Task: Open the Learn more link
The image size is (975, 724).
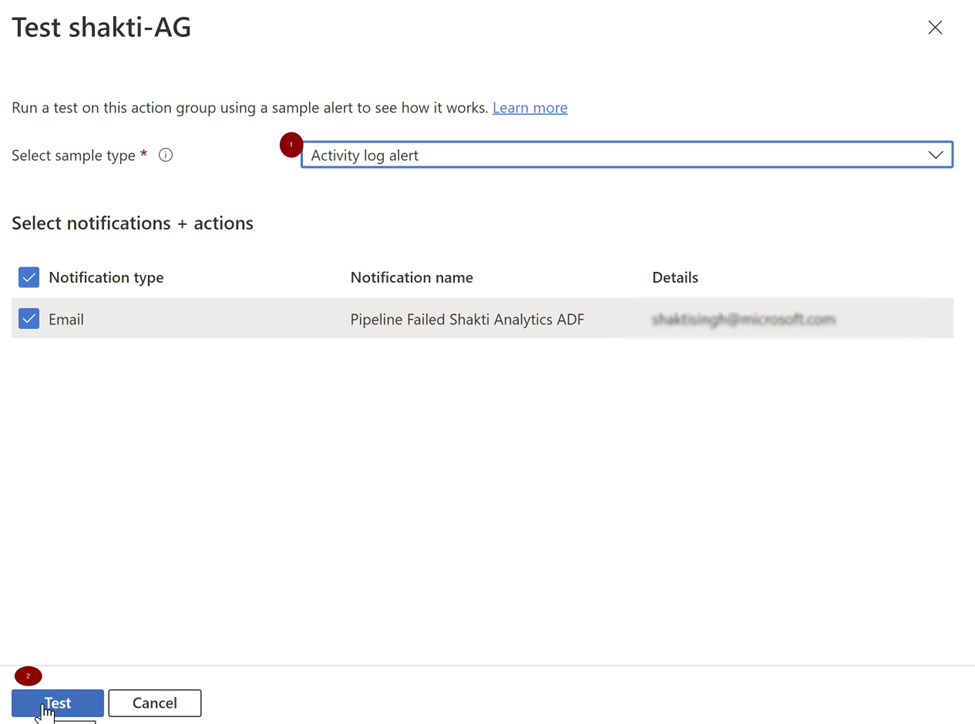Action: [x=530, y=107]
